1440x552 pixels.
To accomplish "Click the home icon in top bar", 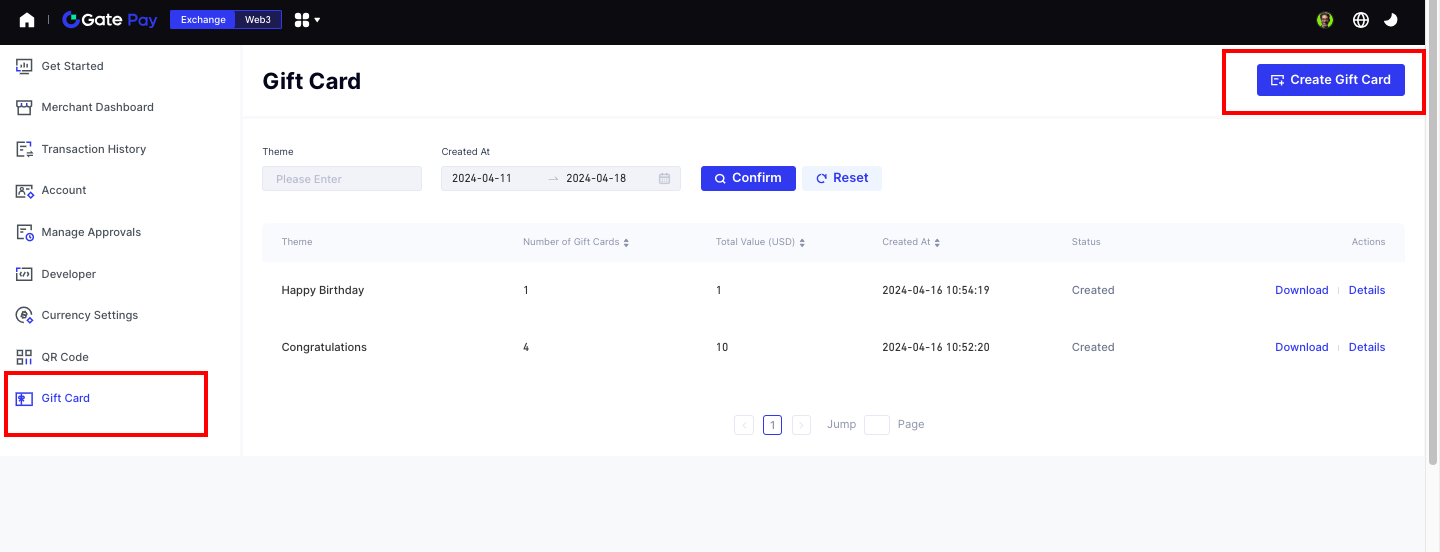I will point(27,20).
